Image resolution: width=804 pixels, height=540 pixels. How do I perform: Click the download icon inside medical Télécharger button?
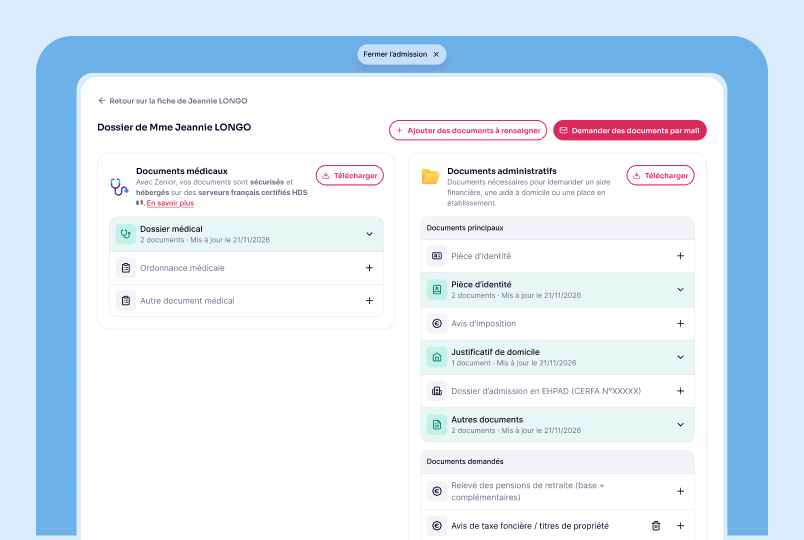coord(326,175)
